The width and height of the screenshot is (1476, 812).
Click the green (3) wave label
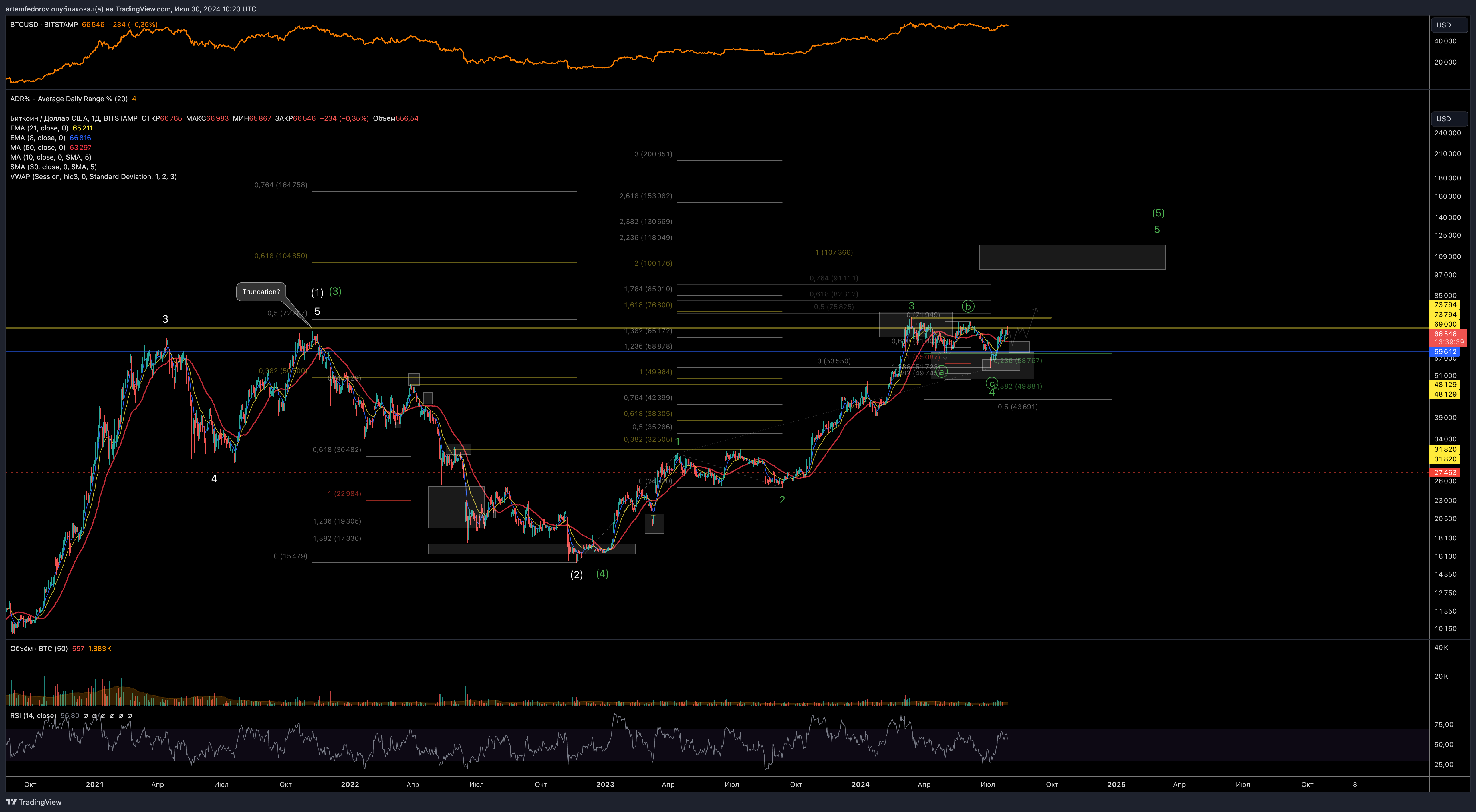coord(335,291)
